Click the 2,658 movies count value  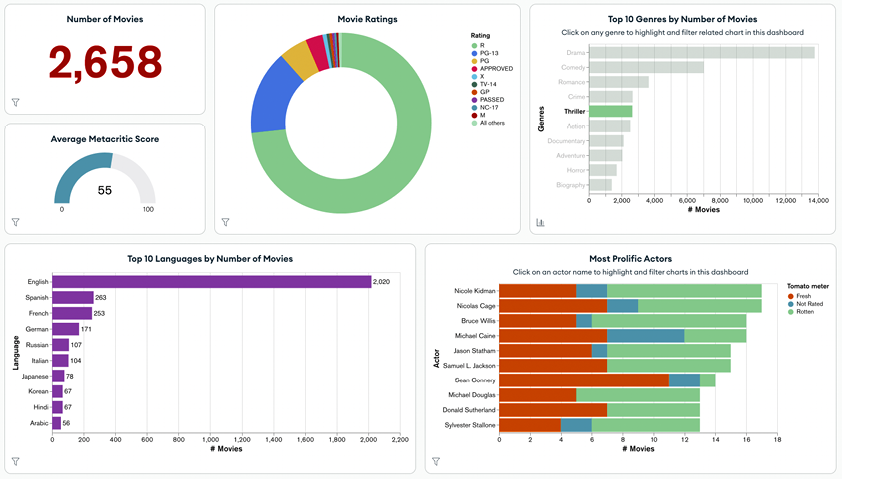[105, 62]
